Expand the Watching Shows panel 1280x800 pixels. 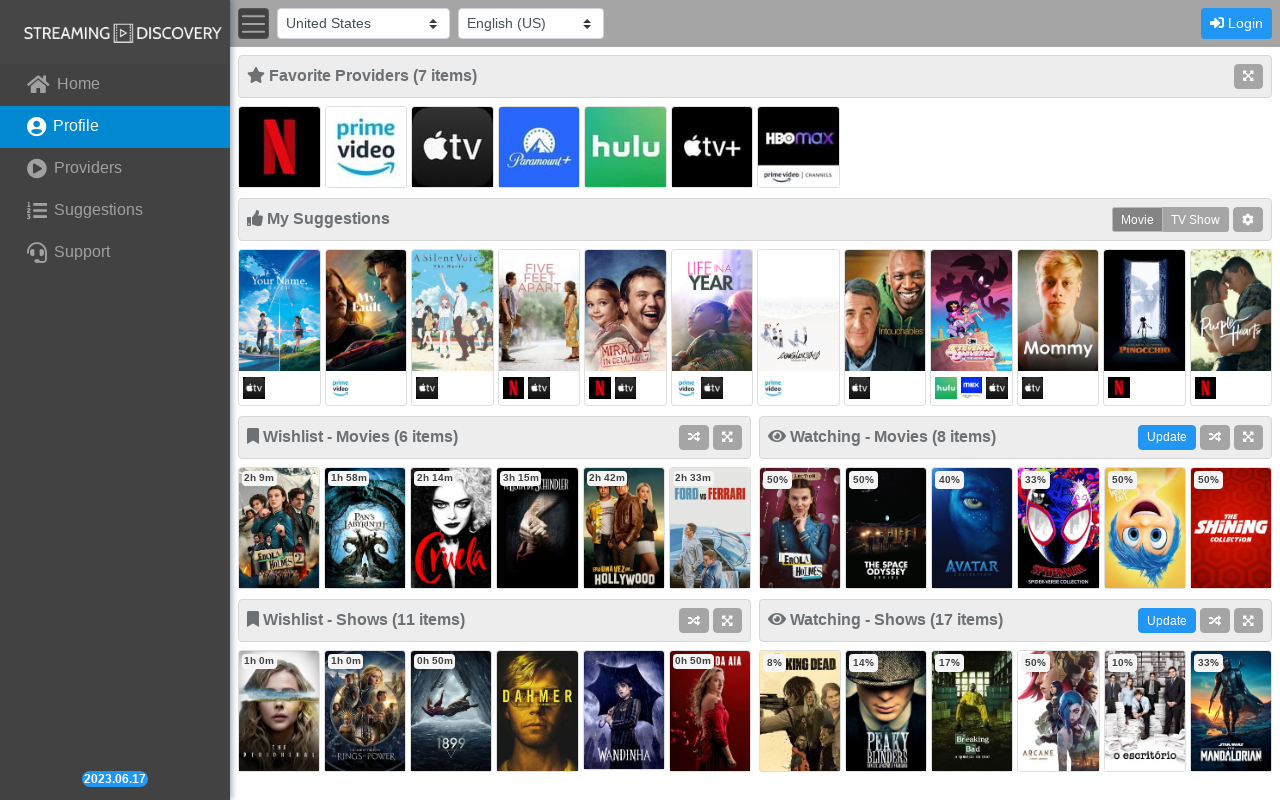[x=1248, y=620]
